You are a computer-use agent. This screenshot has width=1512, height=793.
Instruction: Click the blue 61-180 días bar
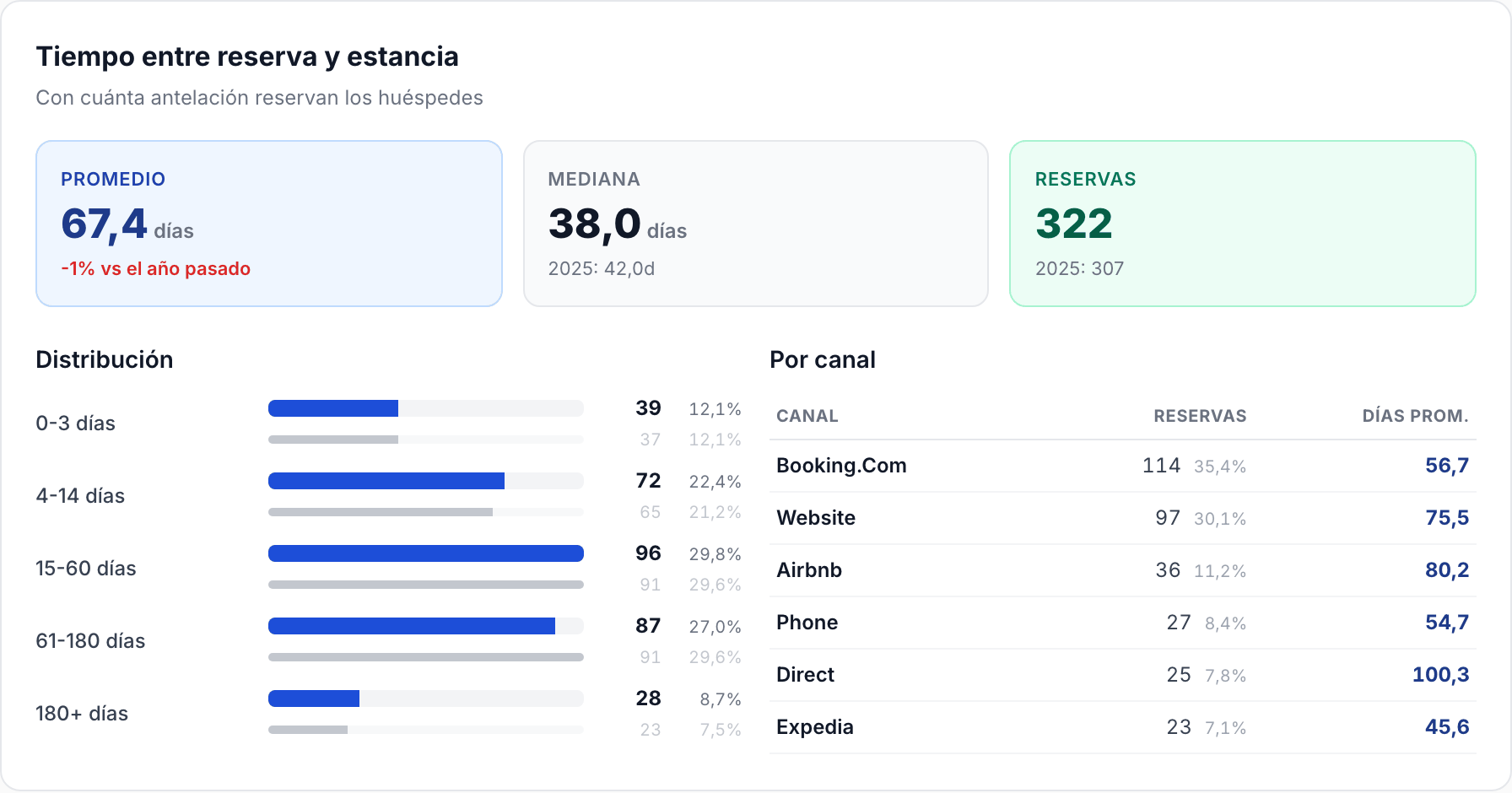pyautogui.click(x=412, y=626)
